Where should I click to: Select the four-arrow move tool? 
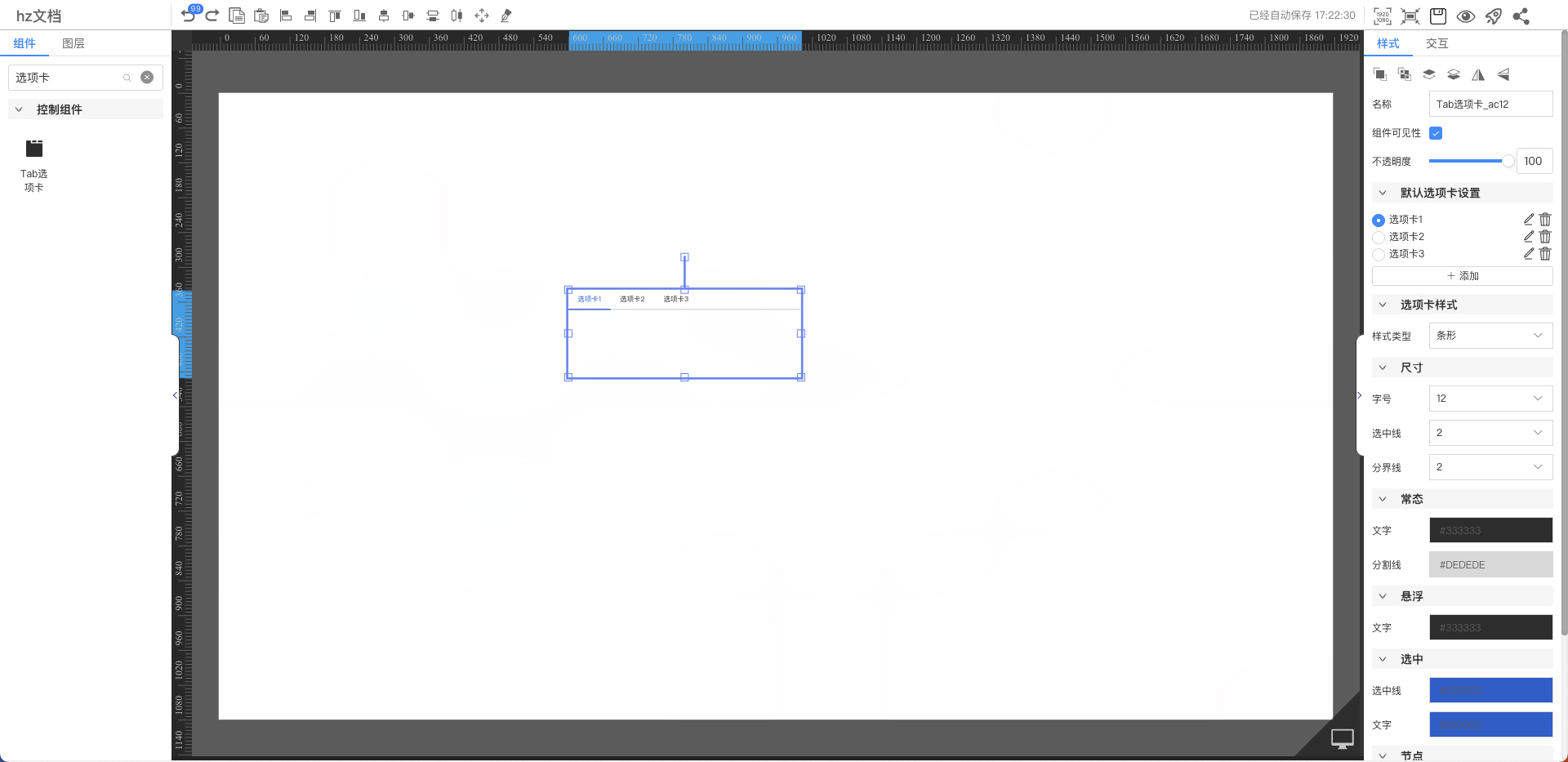(x=482, y=16)
